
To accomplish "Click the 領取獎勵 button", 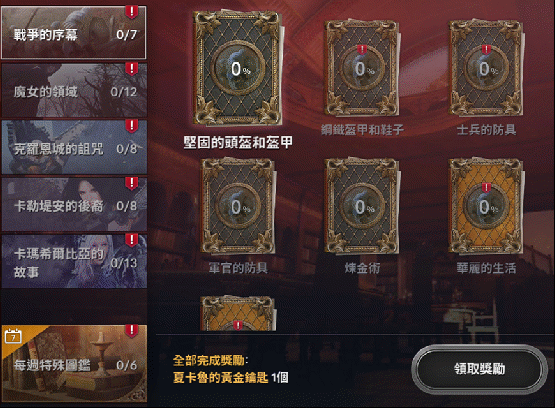I will click(480, 369).
